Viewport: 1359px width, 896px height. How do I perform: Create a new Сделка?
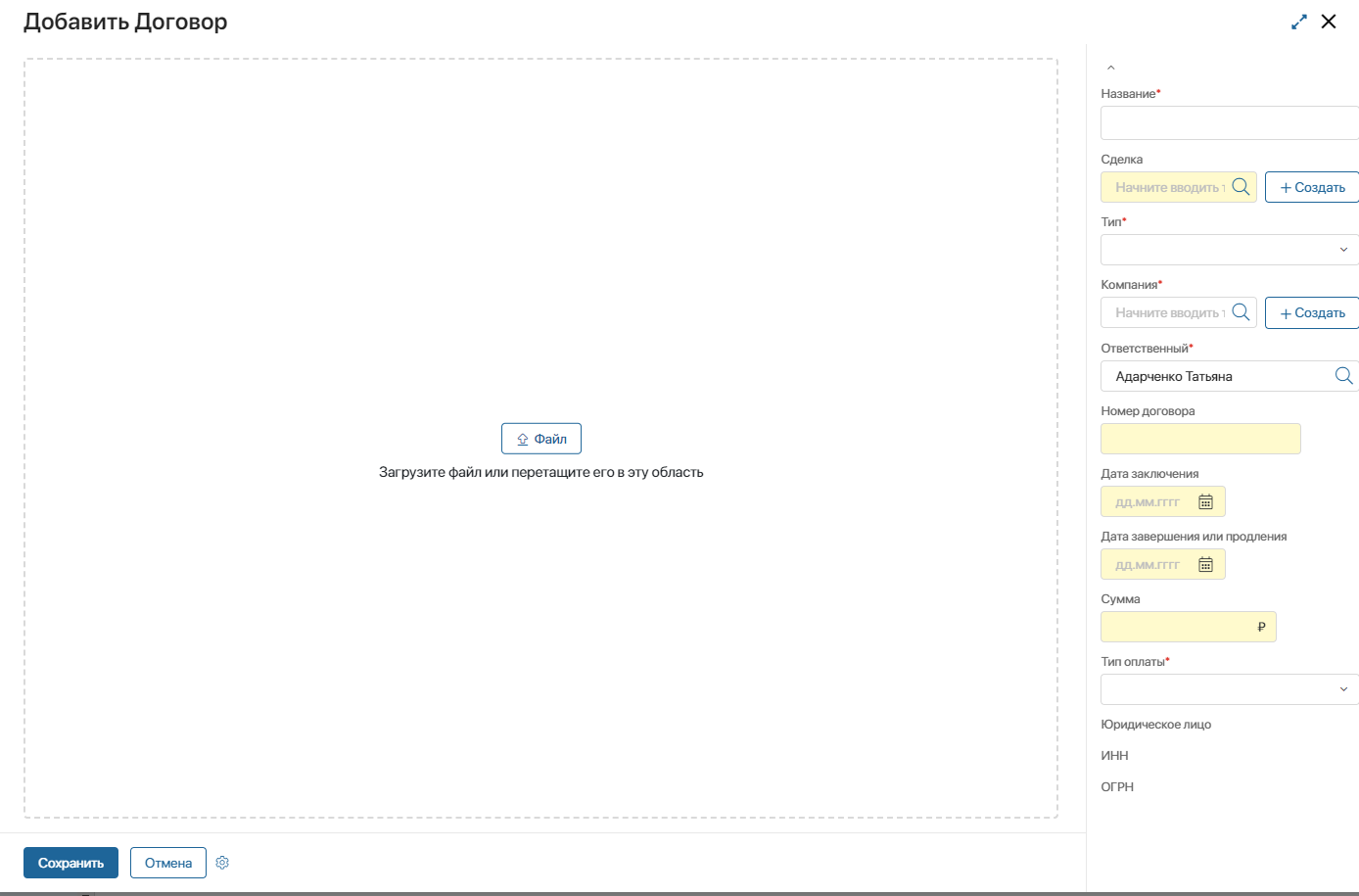1312,187
